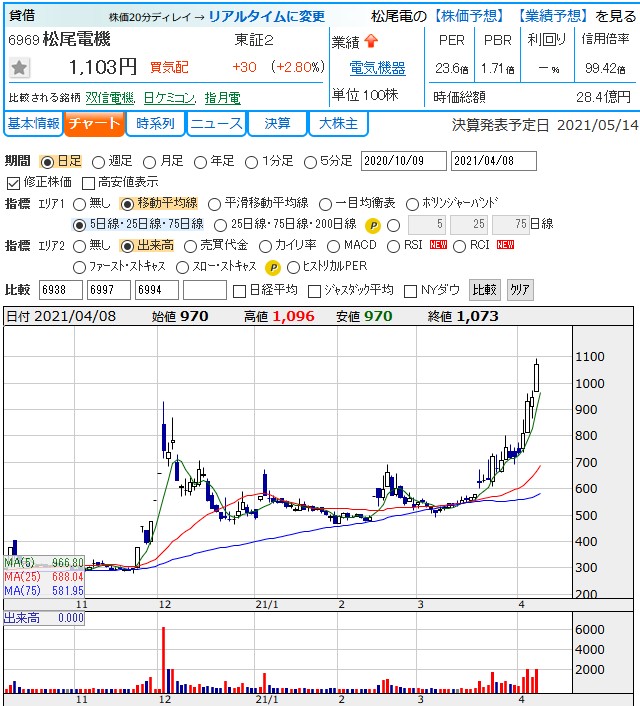Select the 日足 period radio button
This screenshot has height=706, width=640.
coord(47,162)
